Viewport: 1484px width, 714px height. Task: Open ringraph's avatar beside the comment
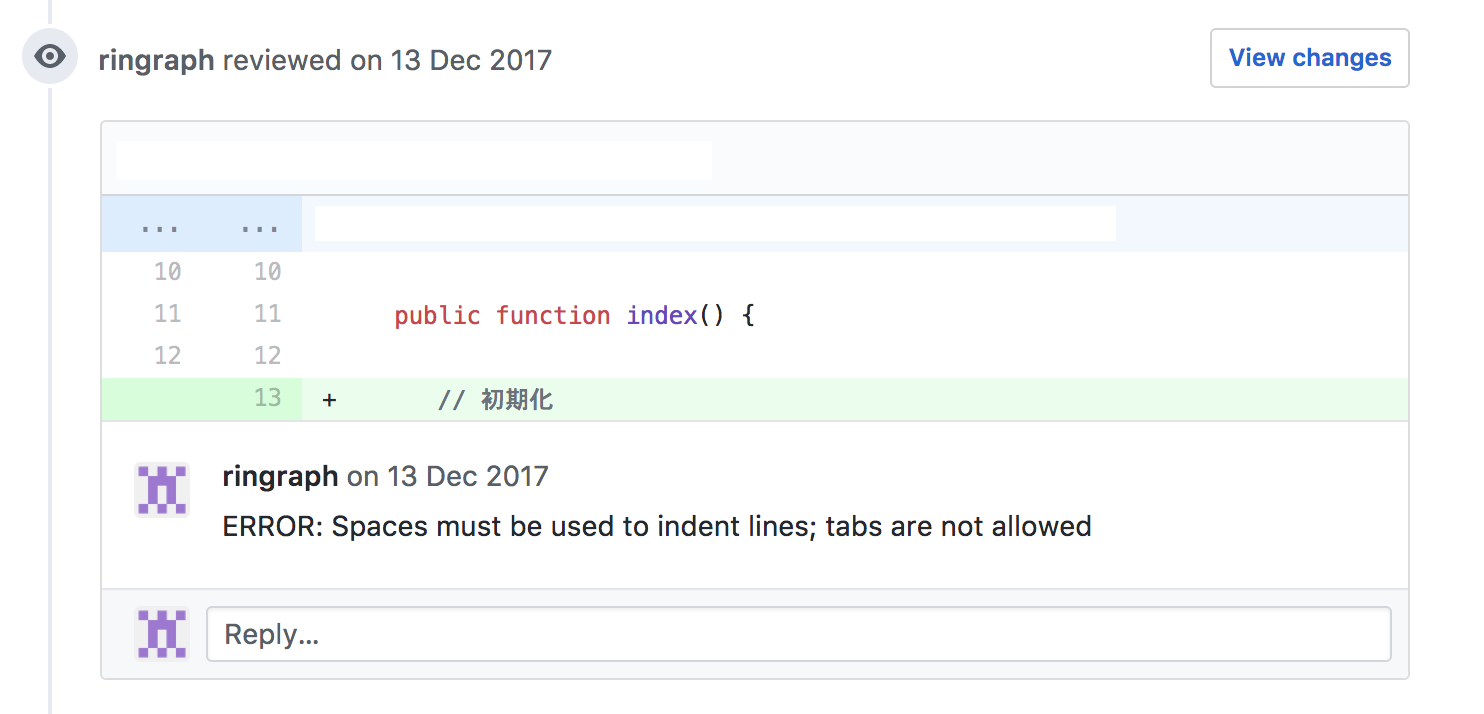(162, 490)
